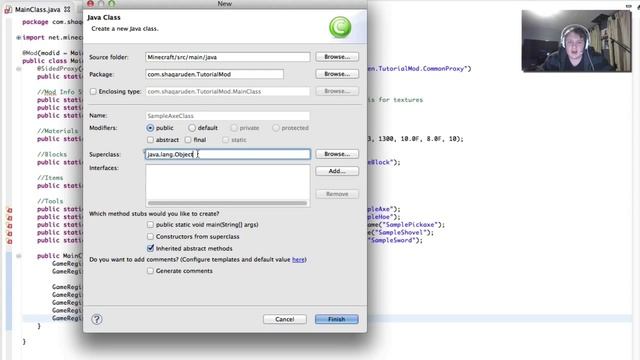This screenshot has height=360, width=640.
Task: Check public static void main stub
Action: 150,224
